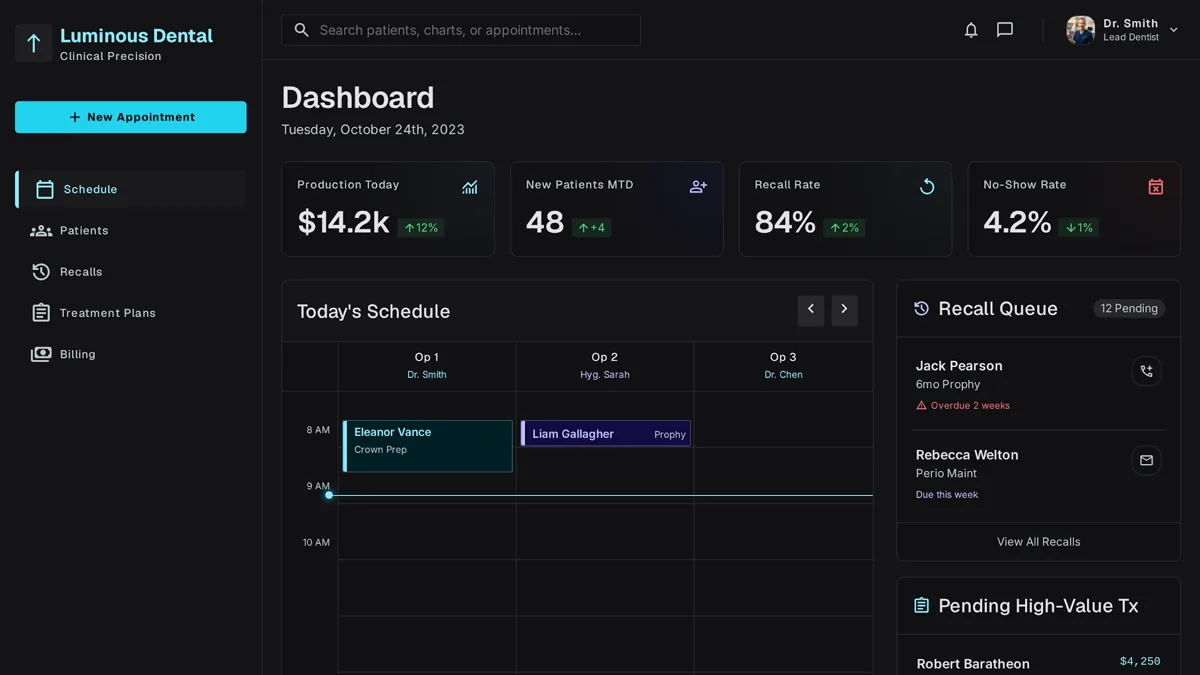Click the Treatment Plans clipboard icon
Screen dimensions: 1200x675
click(41, 313)
